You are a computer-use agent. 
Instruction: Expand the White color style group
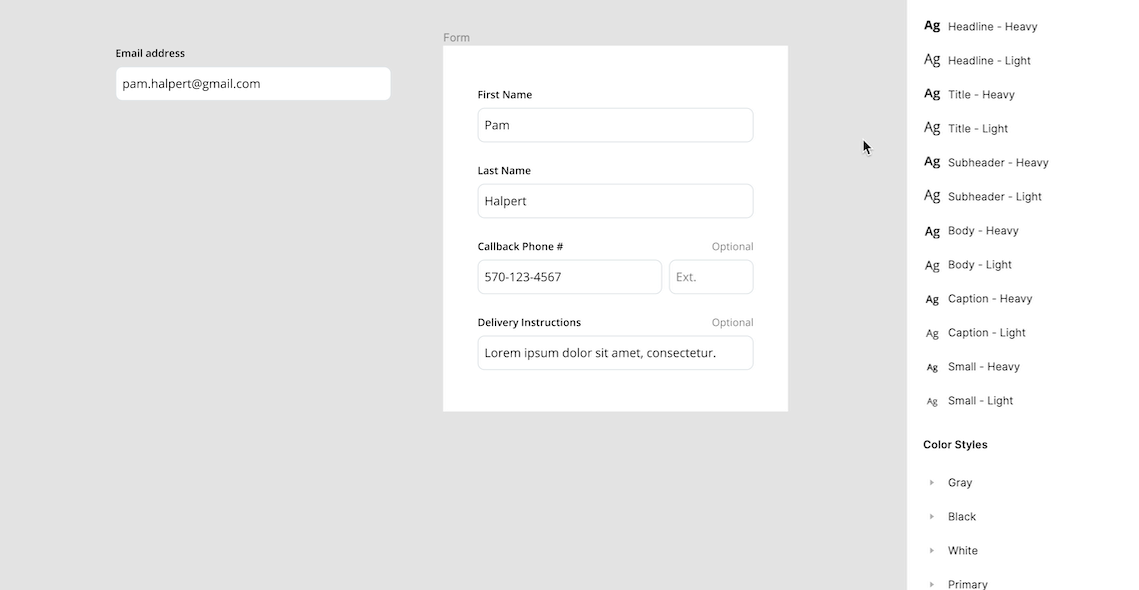932,551
